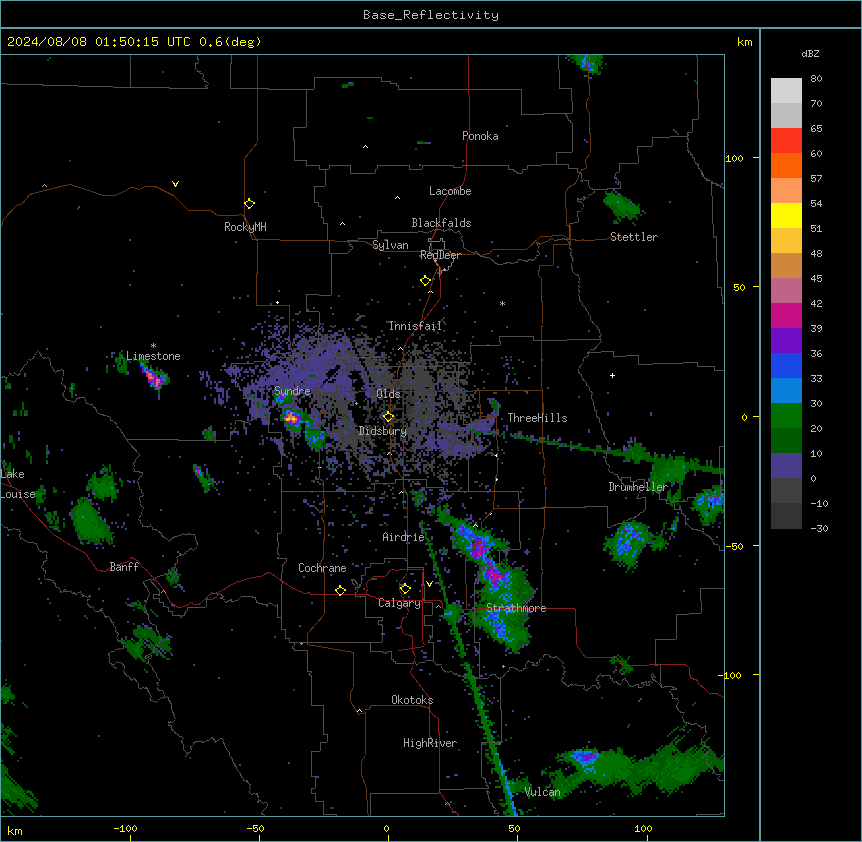Click the Limestone label
The width and height of the screenshot is (862, 842).
click(x=153, y=356)
